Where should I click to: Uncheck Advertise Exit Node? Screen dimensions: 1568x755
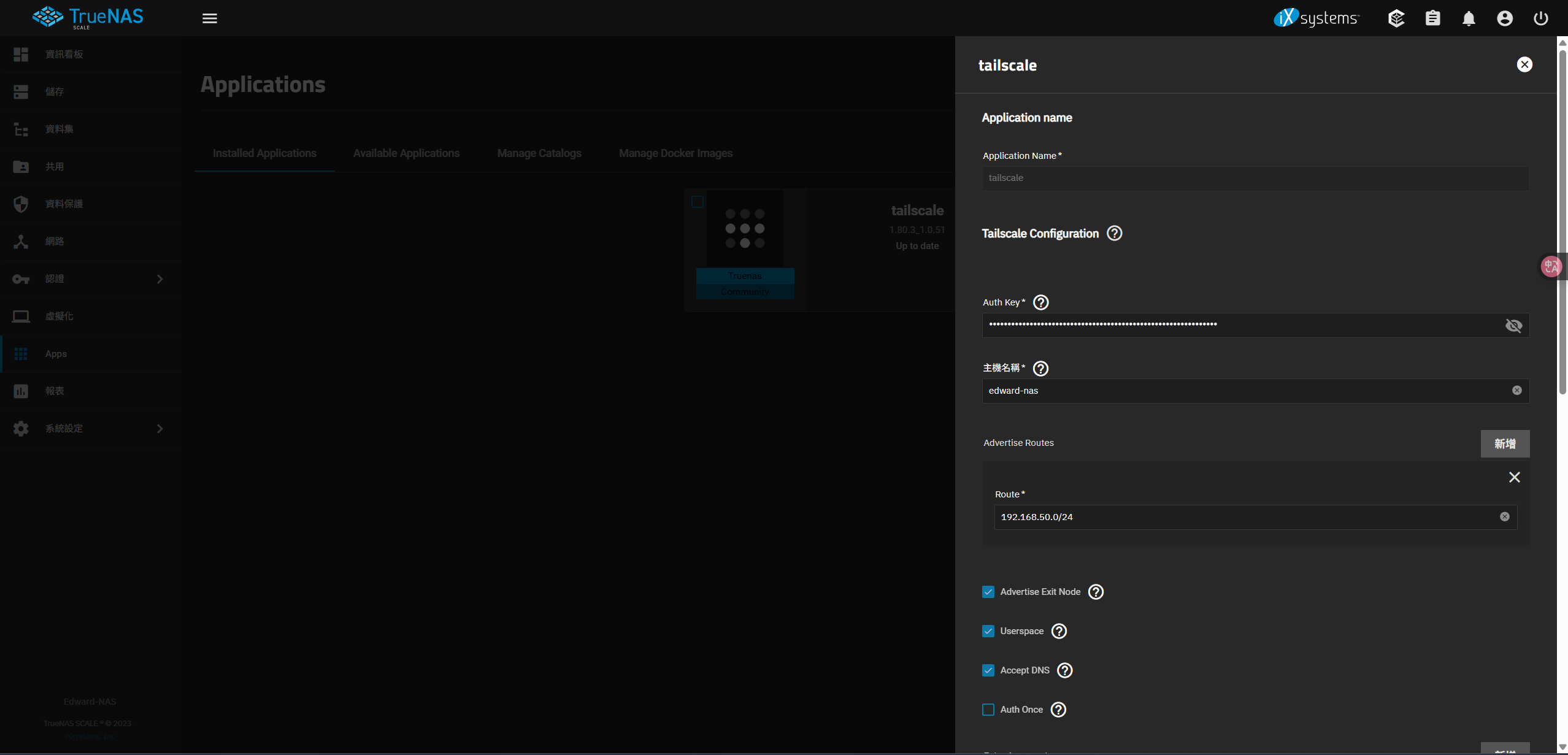(988, 592)
